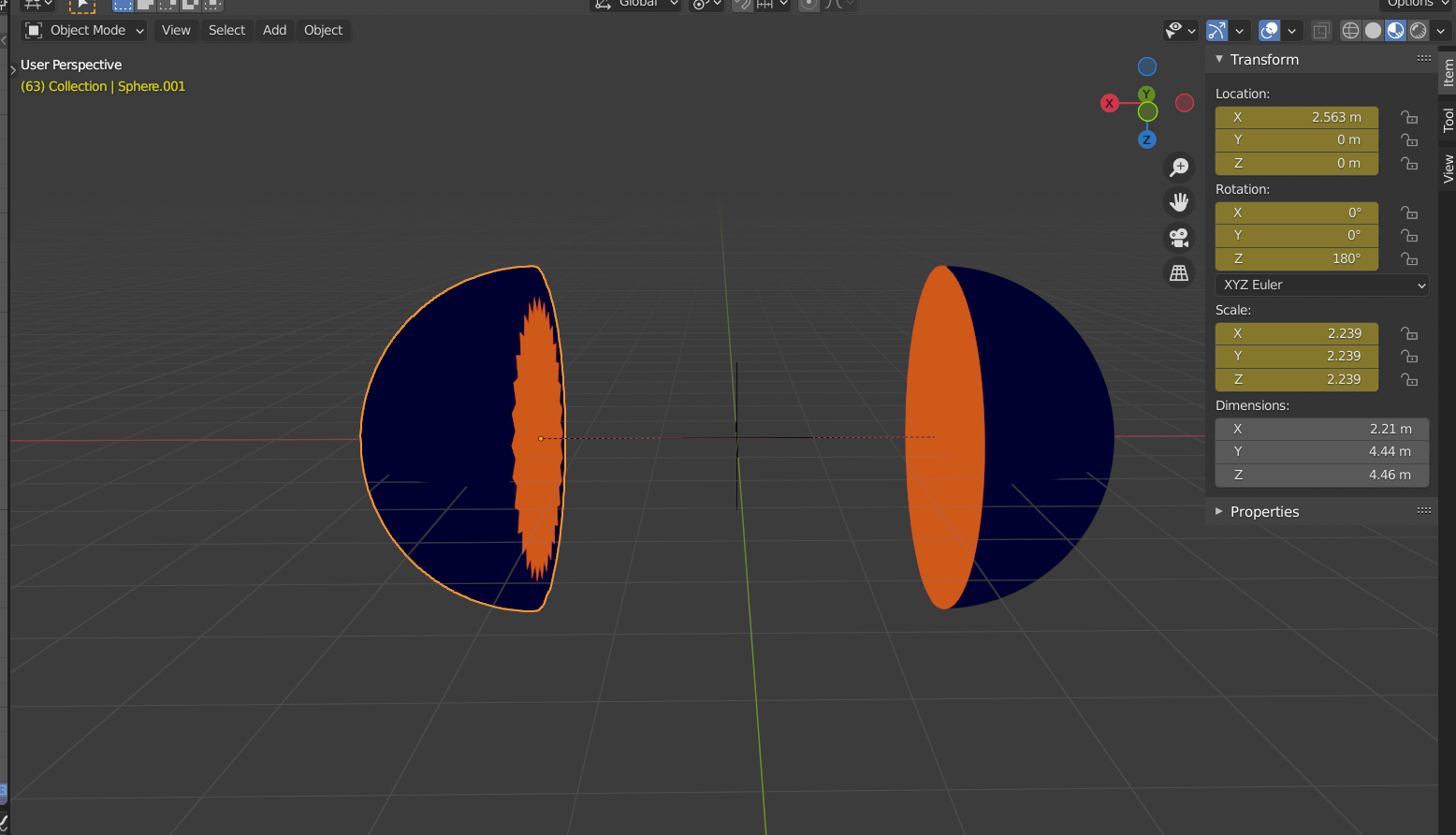Viewport: 1456px width, 835px height.
Task: Switch to Material Preview shading
Action: (x=1395, y=30)
